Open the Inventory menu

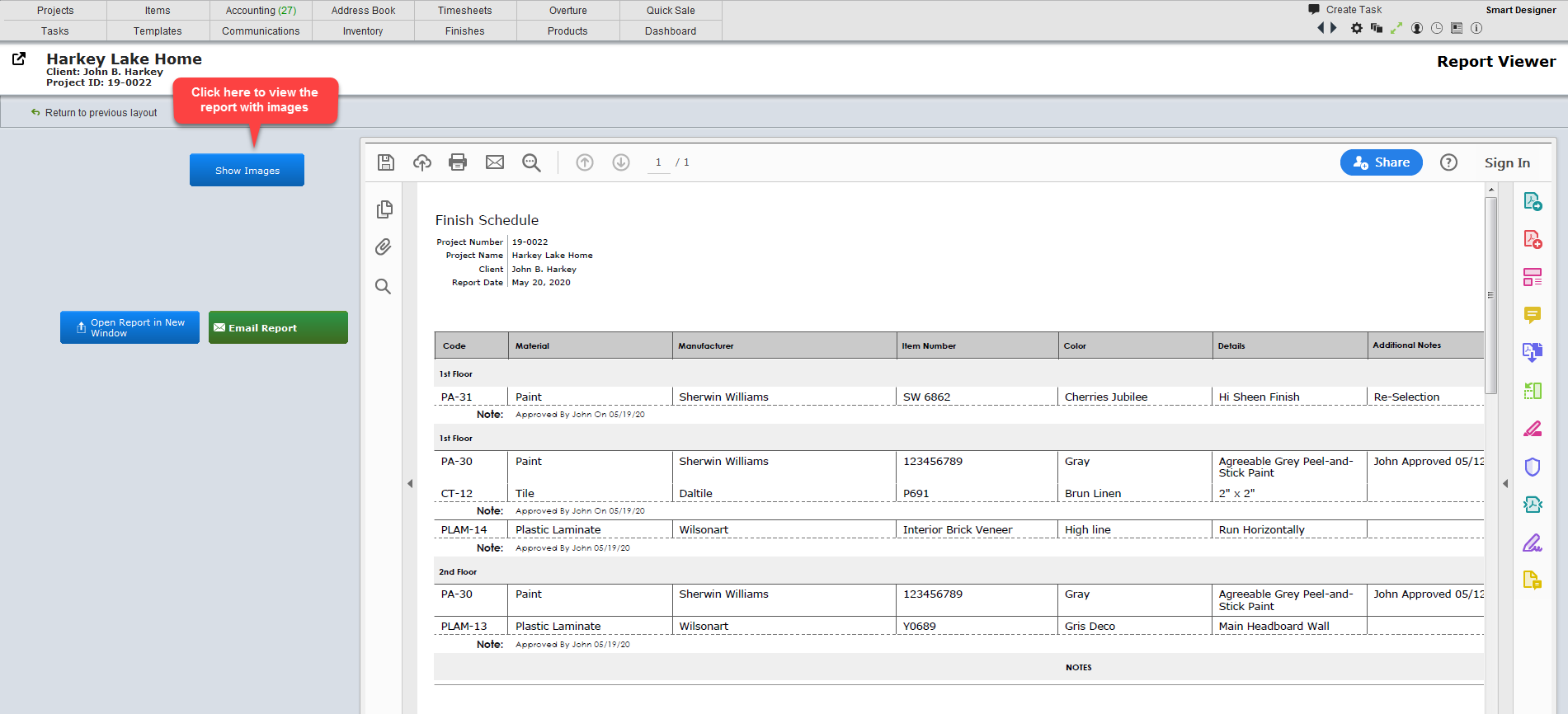pyautogui.click(x=363, y=31)
